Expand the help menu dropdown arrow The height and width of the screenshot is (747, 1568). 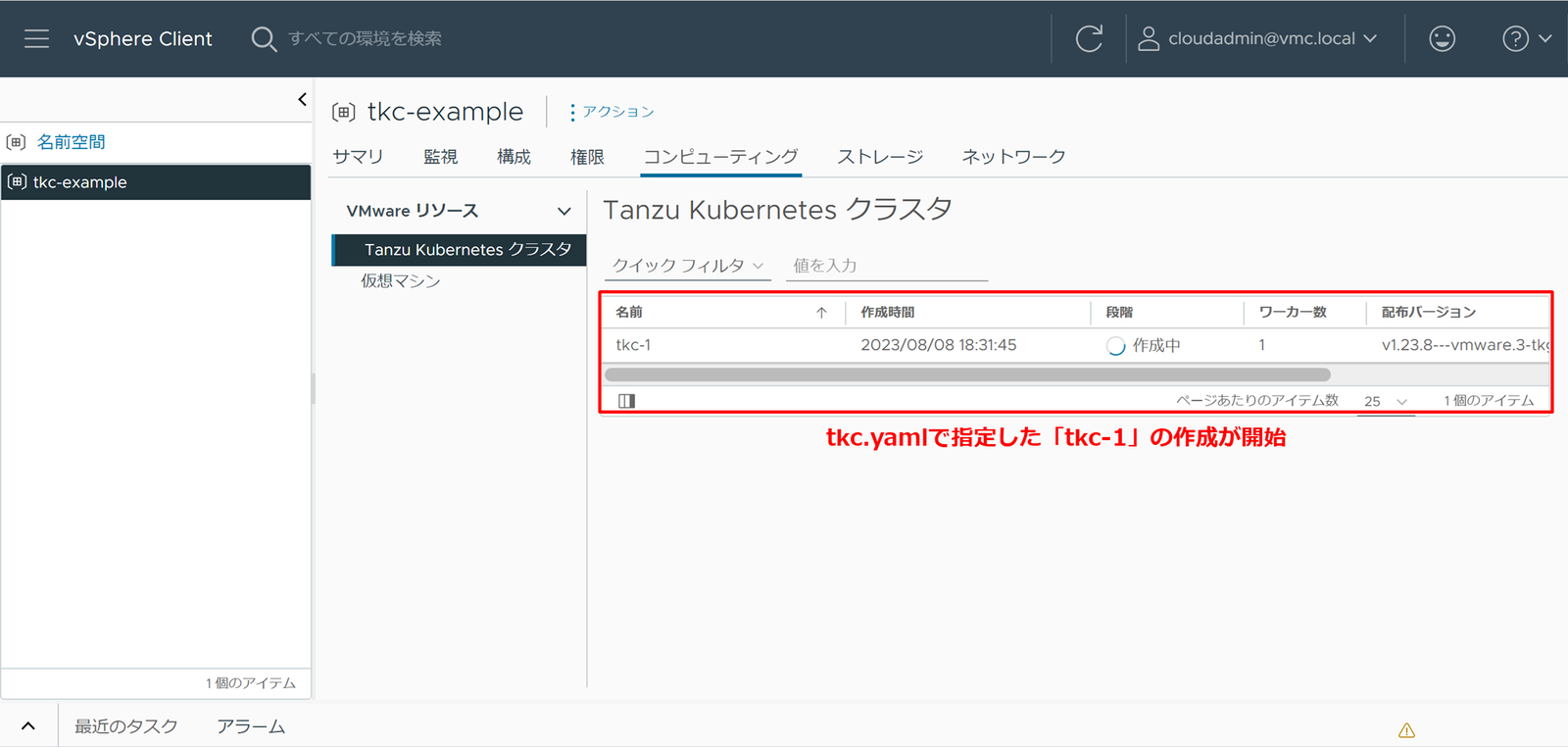click(1545, 38)
